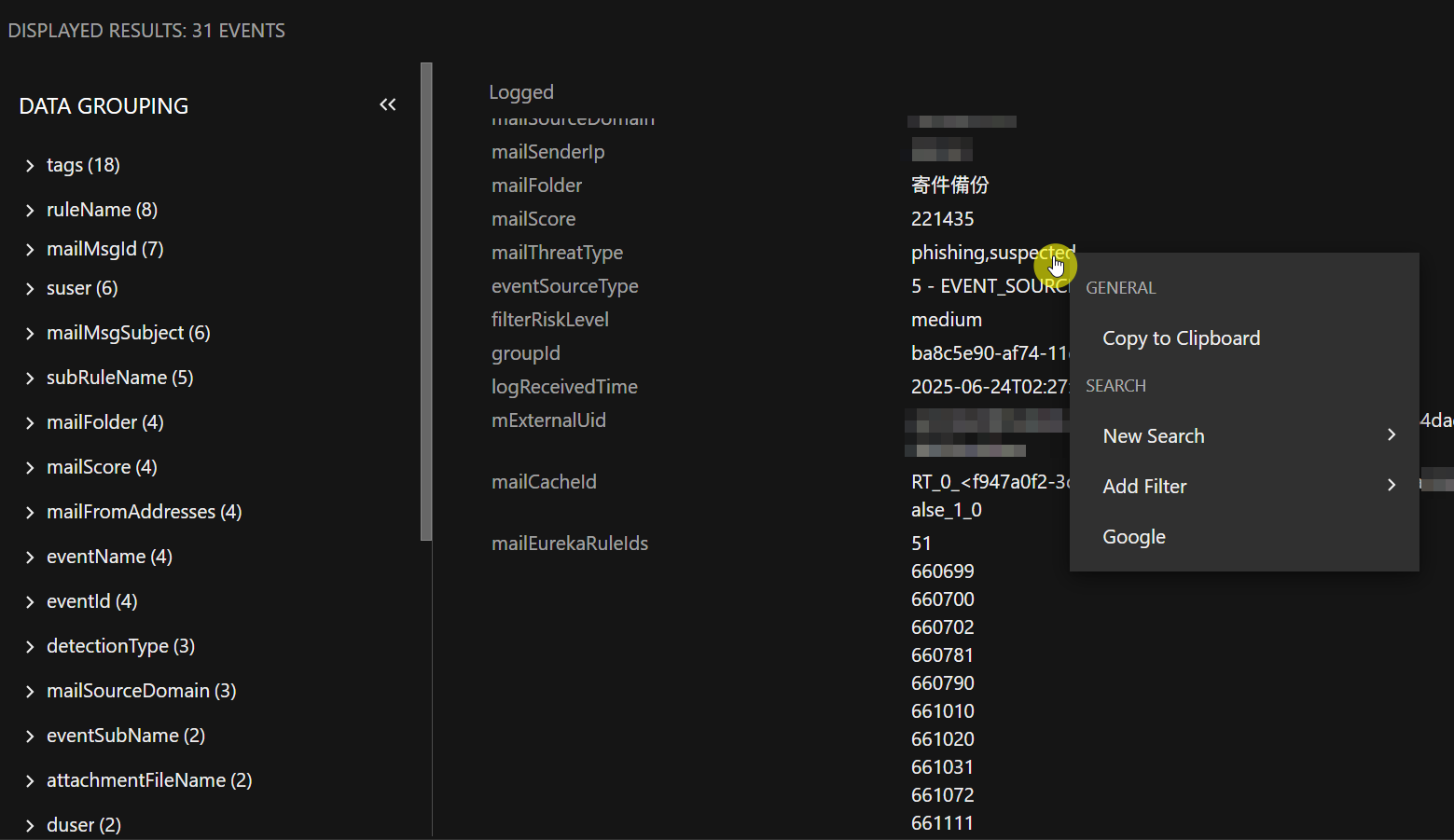Choose Google from the context menu
Image resolution: width=1454 pixels, height=840 pixels.
pos(1134,537)
